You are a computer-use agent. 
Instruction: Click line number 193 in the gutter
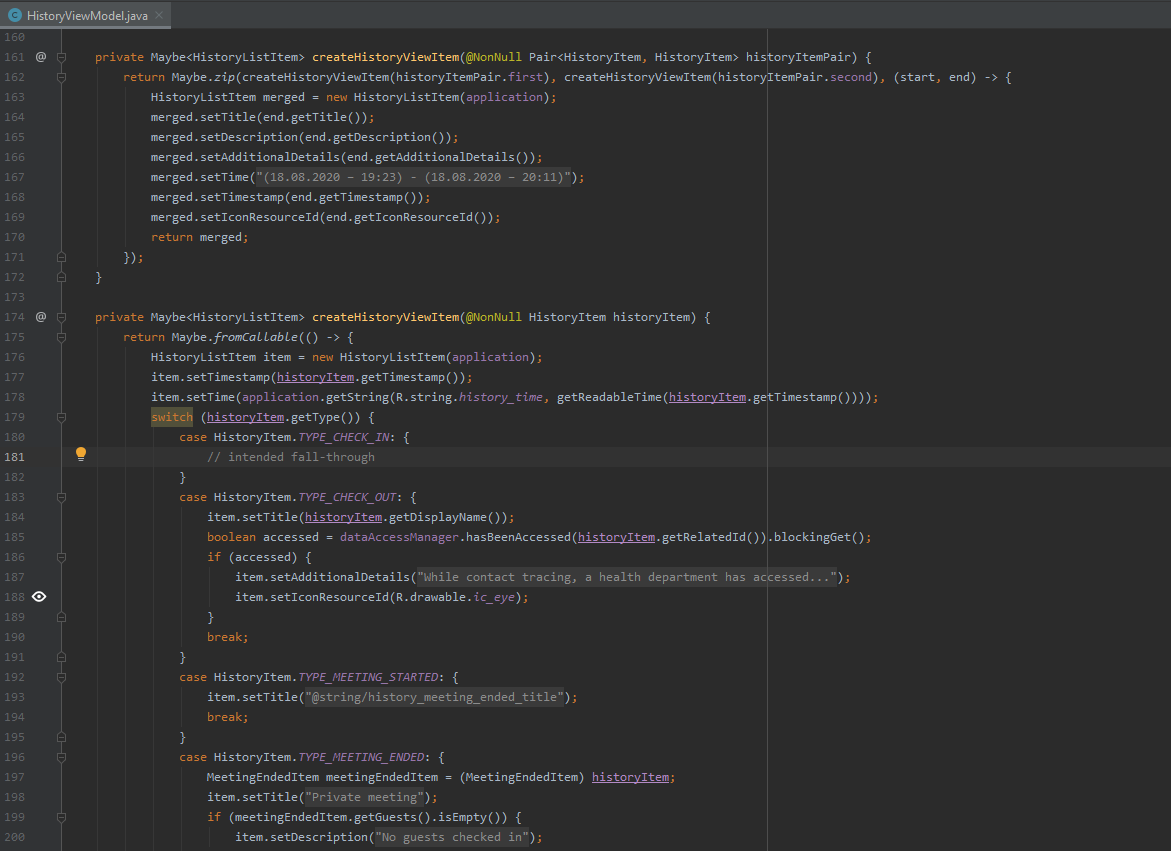[x=14, y=697]
